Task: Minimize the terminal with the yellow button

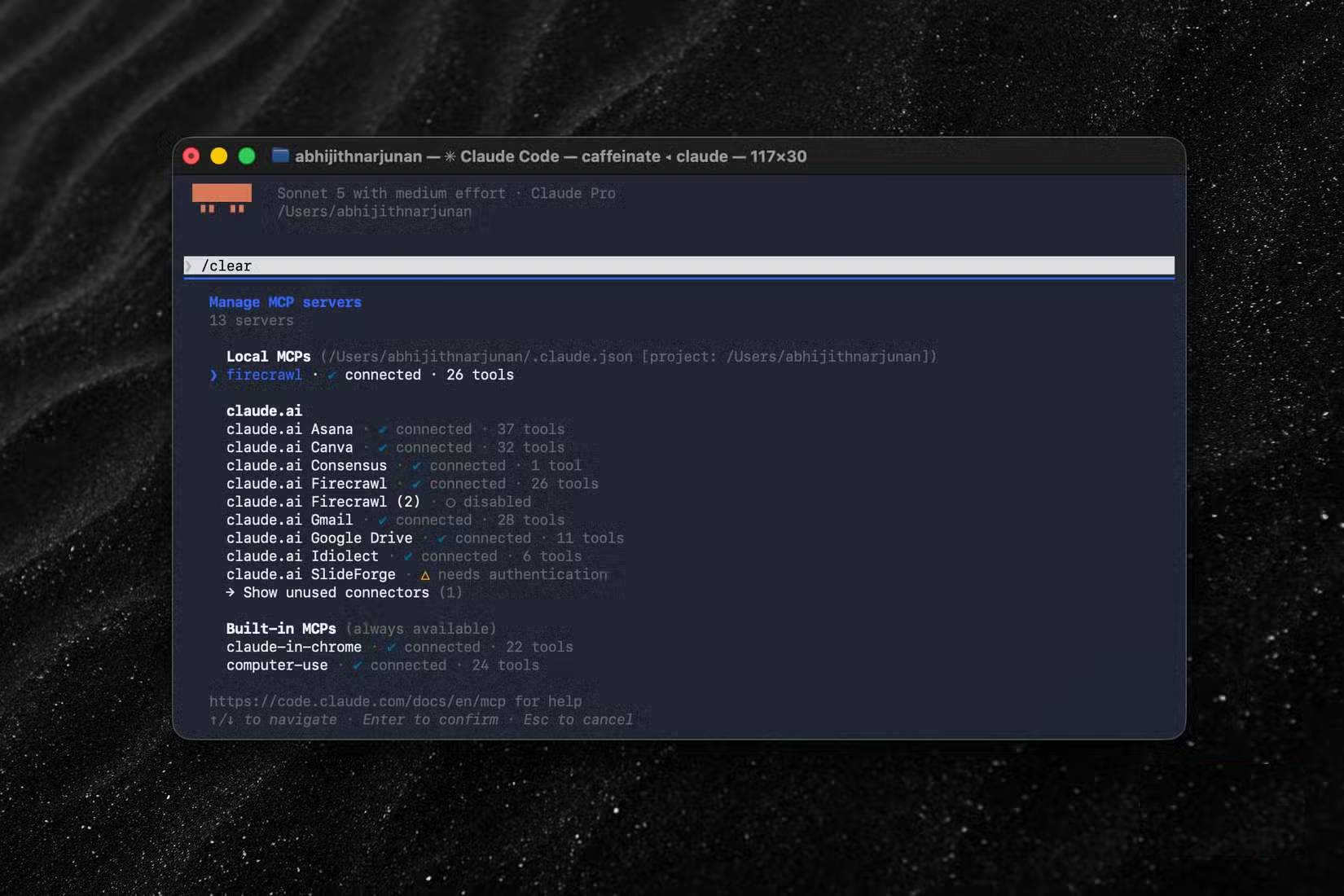Action: pos(219,156)
